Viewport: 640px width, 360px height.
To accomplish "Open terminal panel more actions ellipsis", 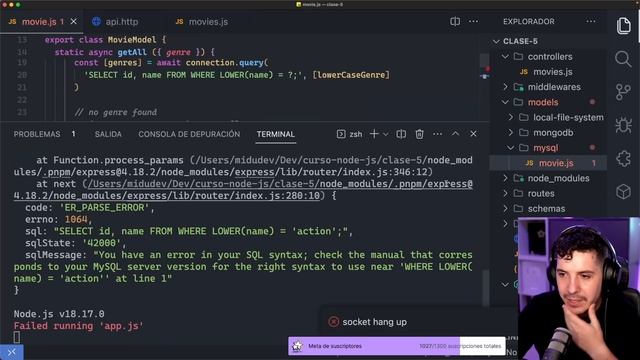I will [437, 134].
